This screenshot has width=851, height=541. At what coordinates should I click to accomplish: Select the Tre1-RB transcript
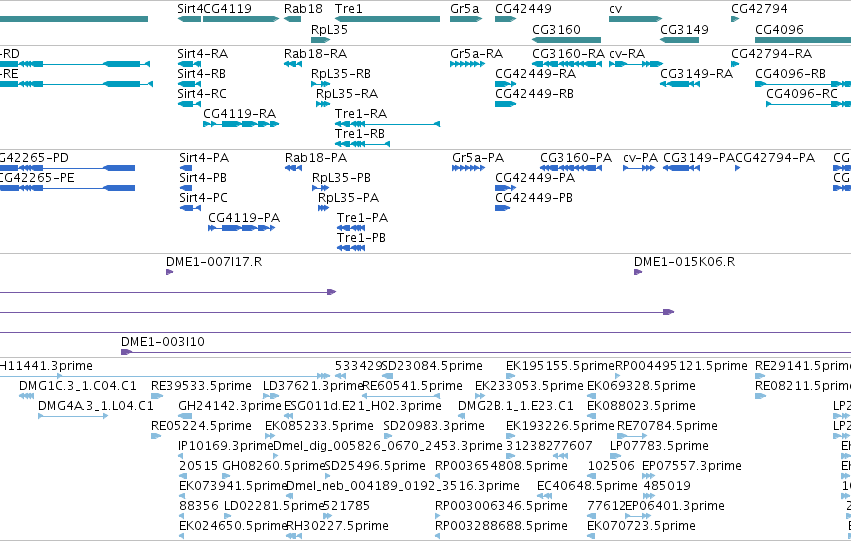click(x=363, y=144)
